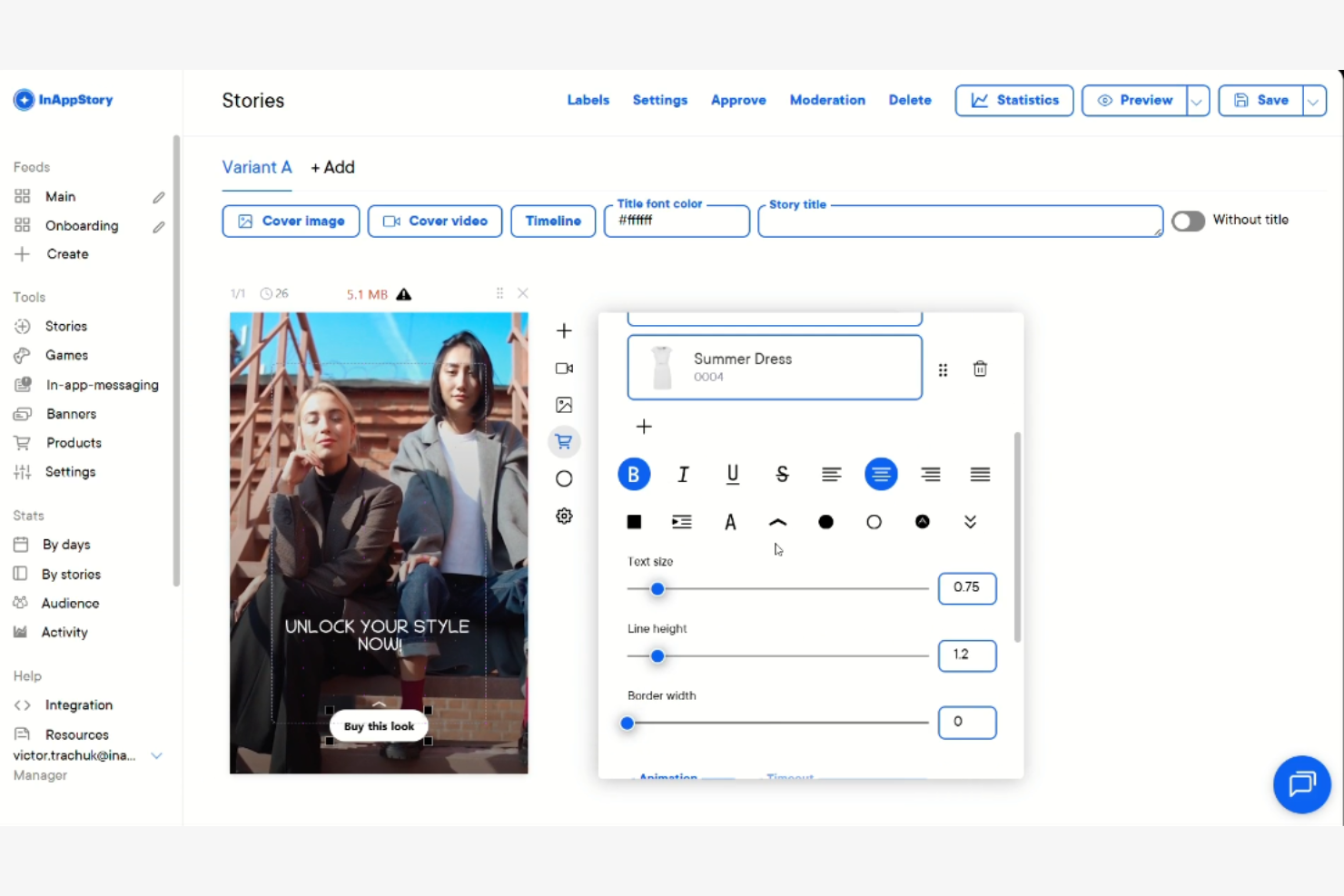Click the text color A icon in formatting row
This screenshot has height=896, width=1344.
click(730, 521)
